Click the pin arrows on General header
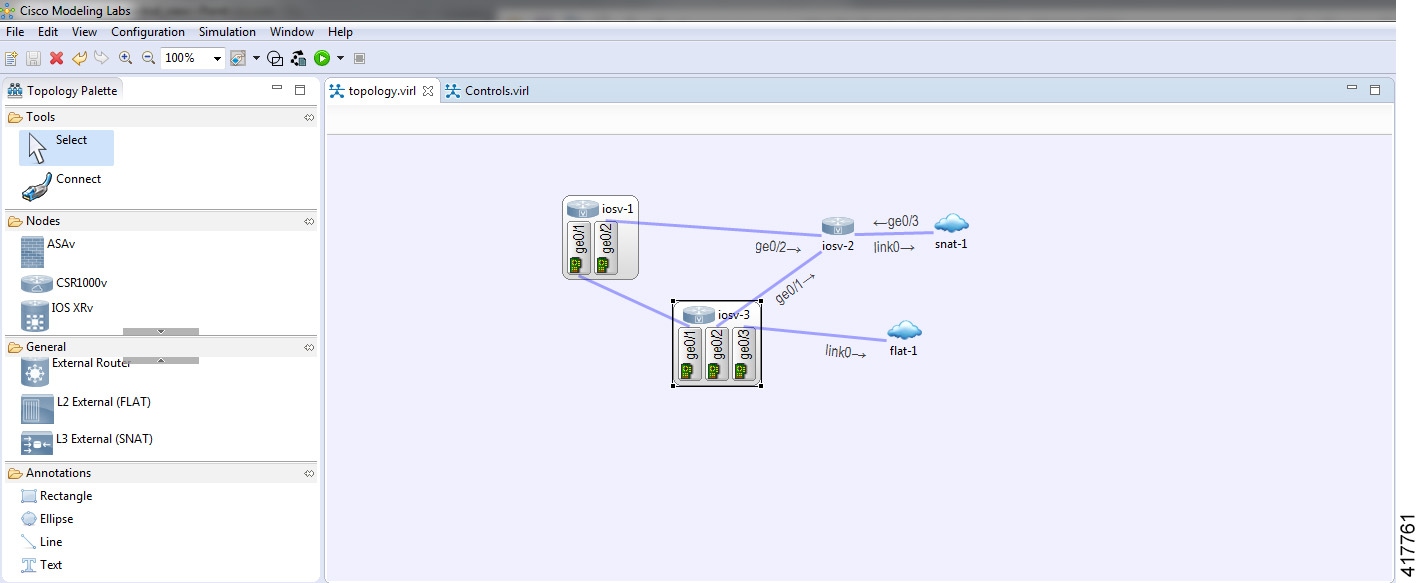 click(x=309, y=348)
